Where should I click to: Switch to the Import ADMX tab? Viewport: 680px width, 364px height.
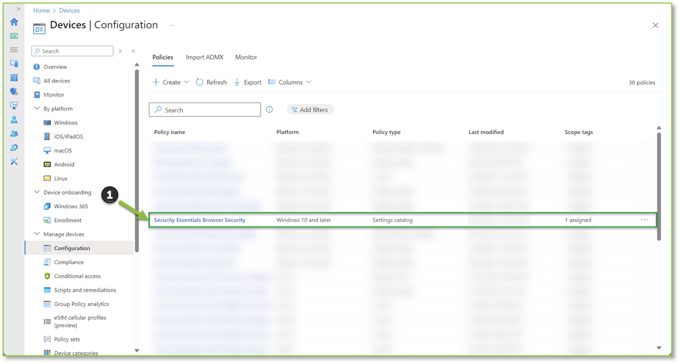(204, 57)
